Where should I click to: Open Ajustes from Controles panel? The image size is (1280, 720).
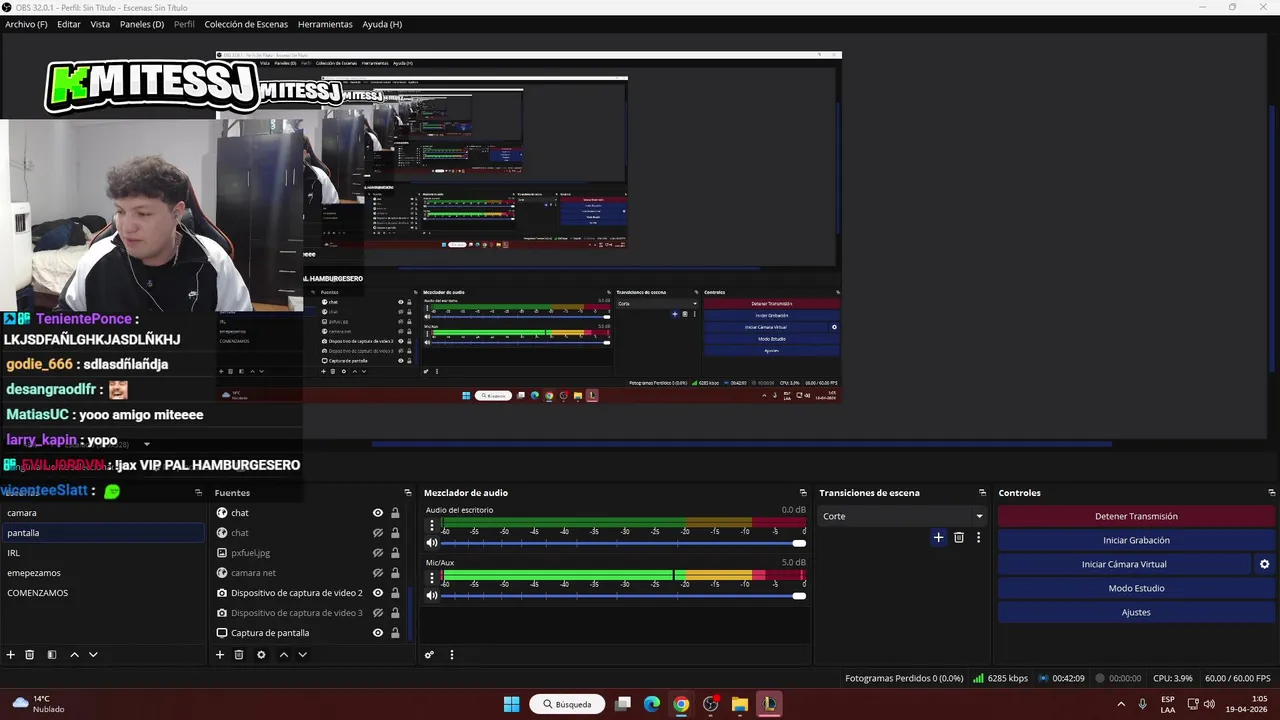1136,612
